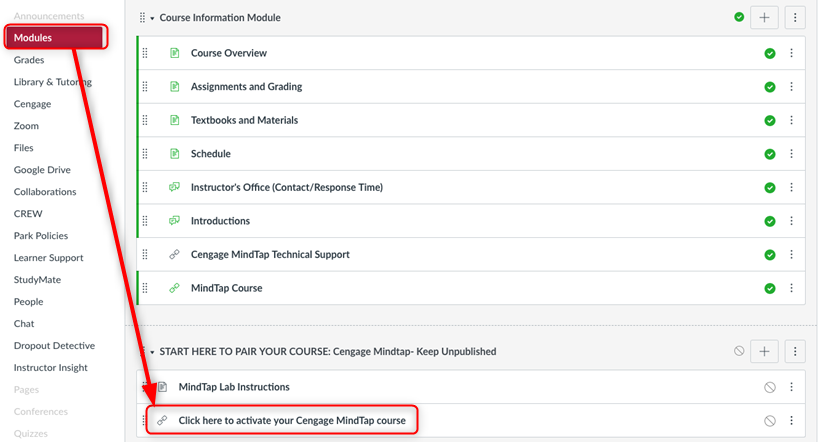Click the Instructor's Office discussion icon
This screenshot has height=442, width=826.
174,187
